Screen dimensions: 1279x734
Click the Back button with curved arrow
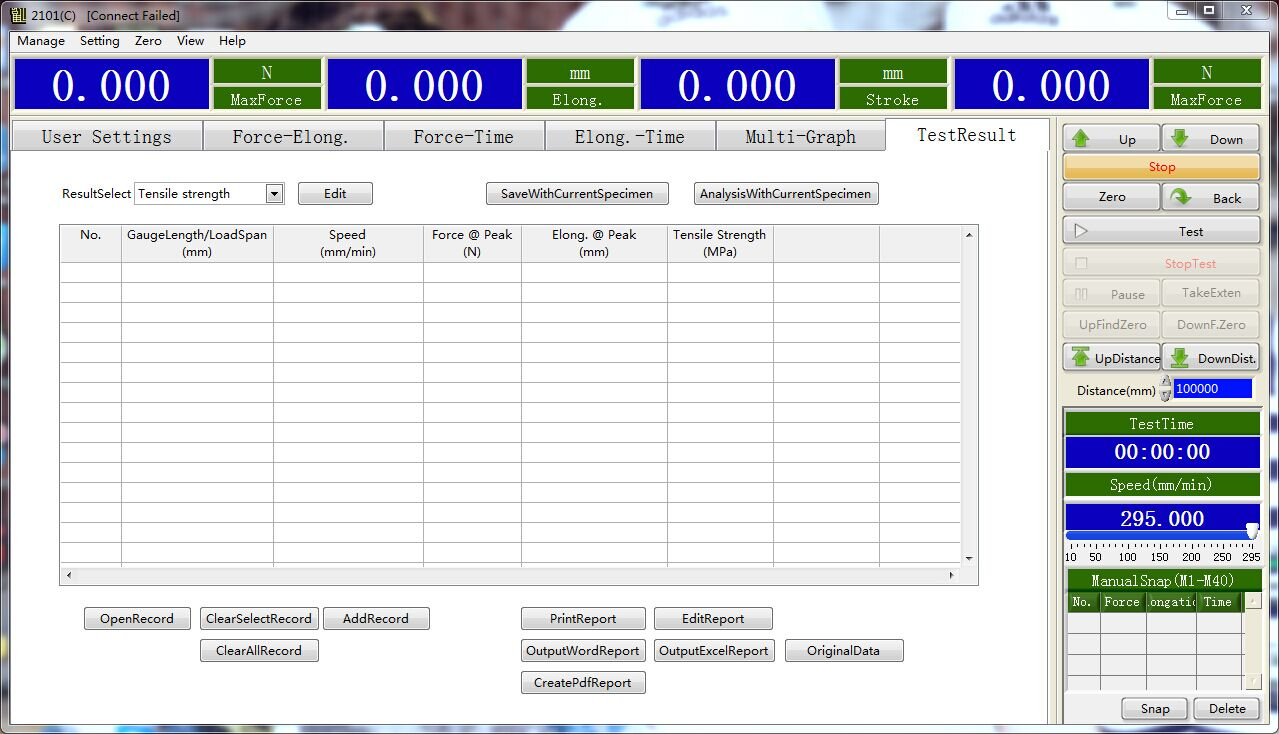1210,198
